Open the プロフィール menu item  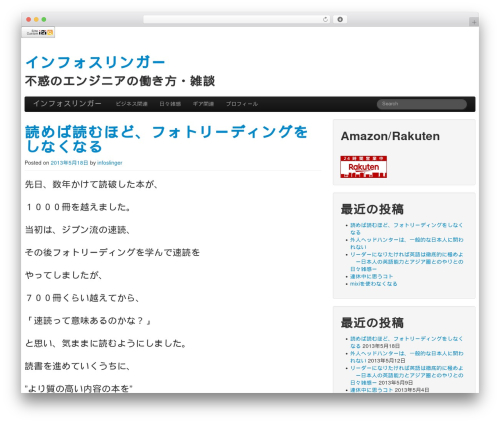point(242,104)
